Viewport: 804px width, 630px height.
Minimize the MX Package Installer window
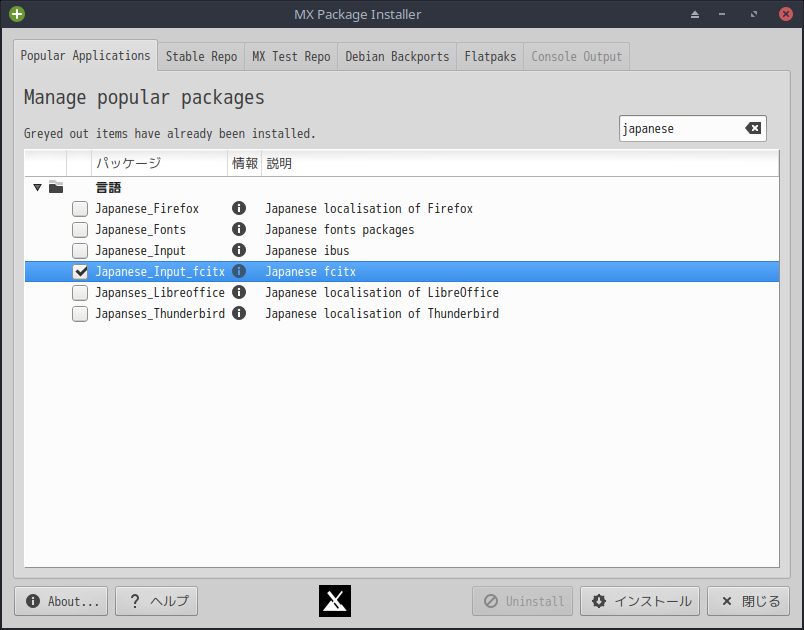click(722, 14)
